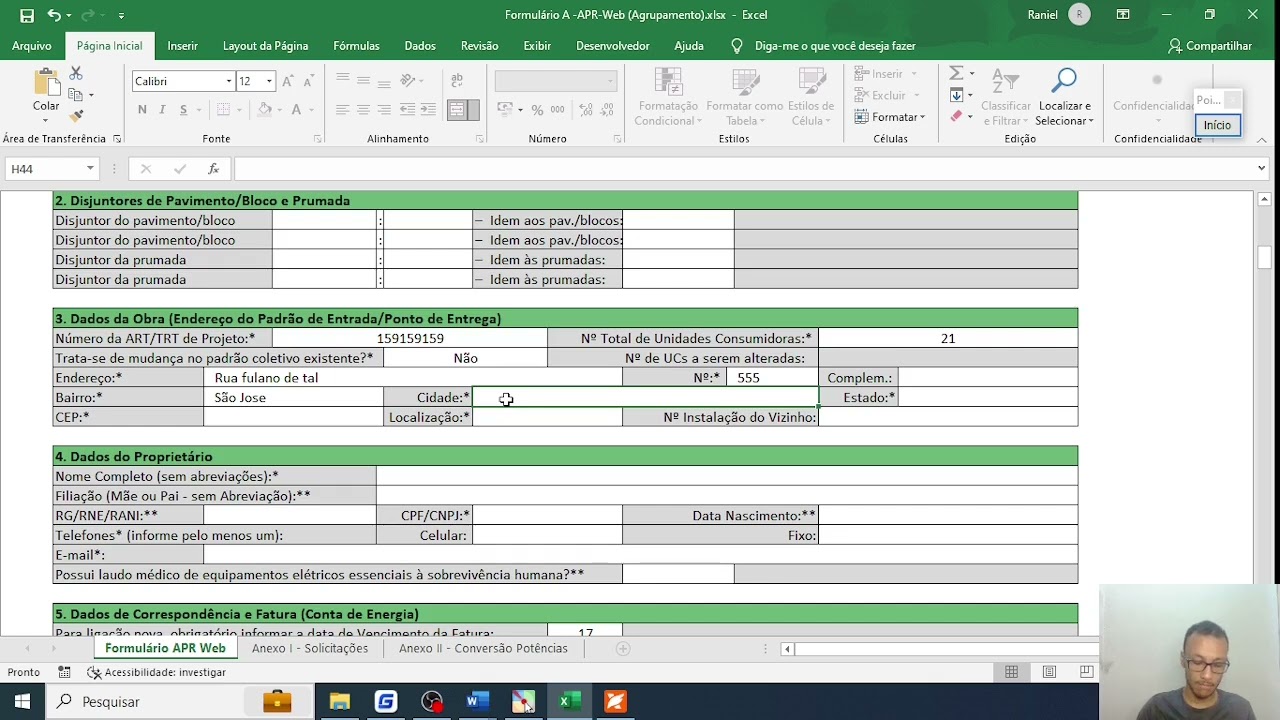Center text horizontally icon
The height and width of the screenshot is (720, 1280).
tap(363, 110)
